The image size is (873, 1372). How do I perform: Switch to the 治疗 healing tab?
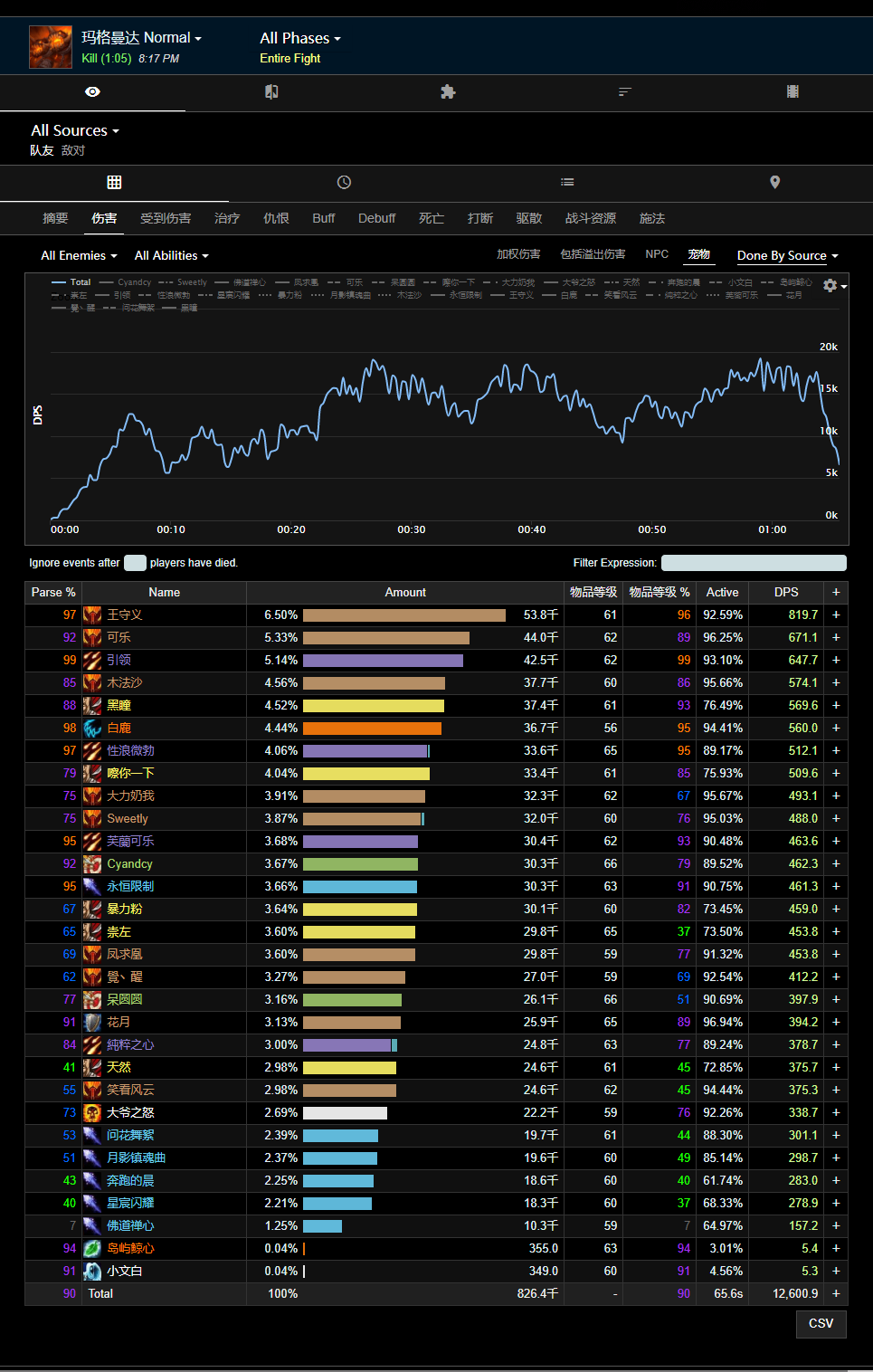coord(227,218)
